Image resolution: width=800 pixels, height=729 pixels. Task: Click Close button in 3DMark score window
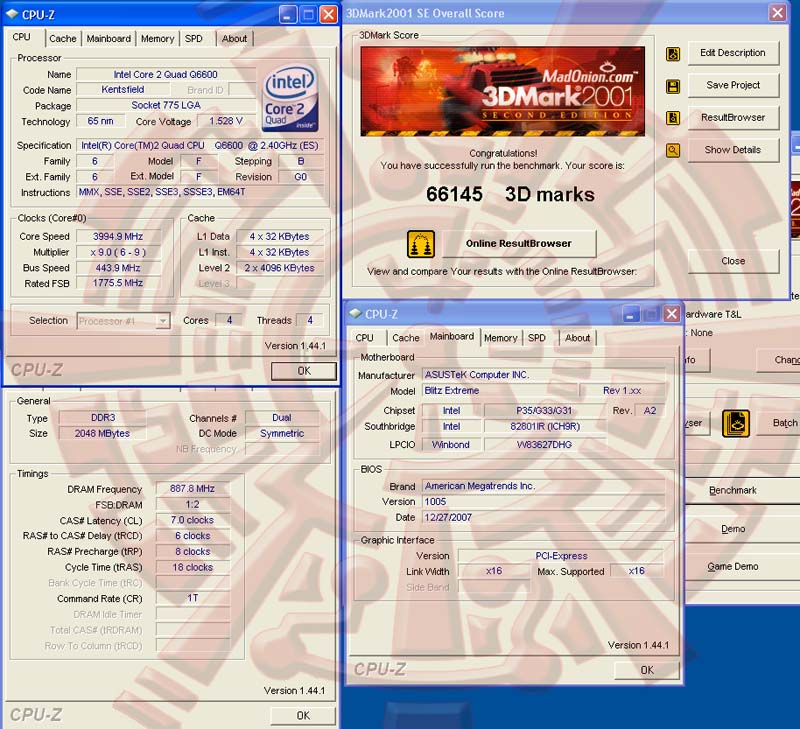coord(733,261)
